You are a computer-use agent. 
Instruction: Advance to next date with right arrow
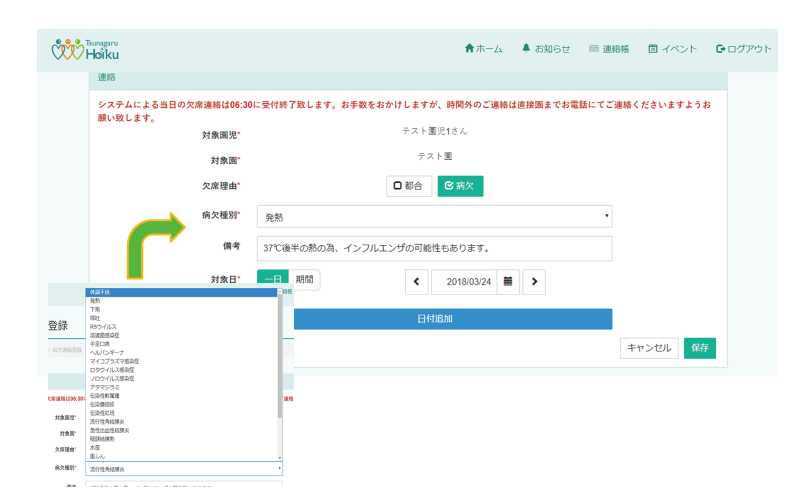point(535,282)
